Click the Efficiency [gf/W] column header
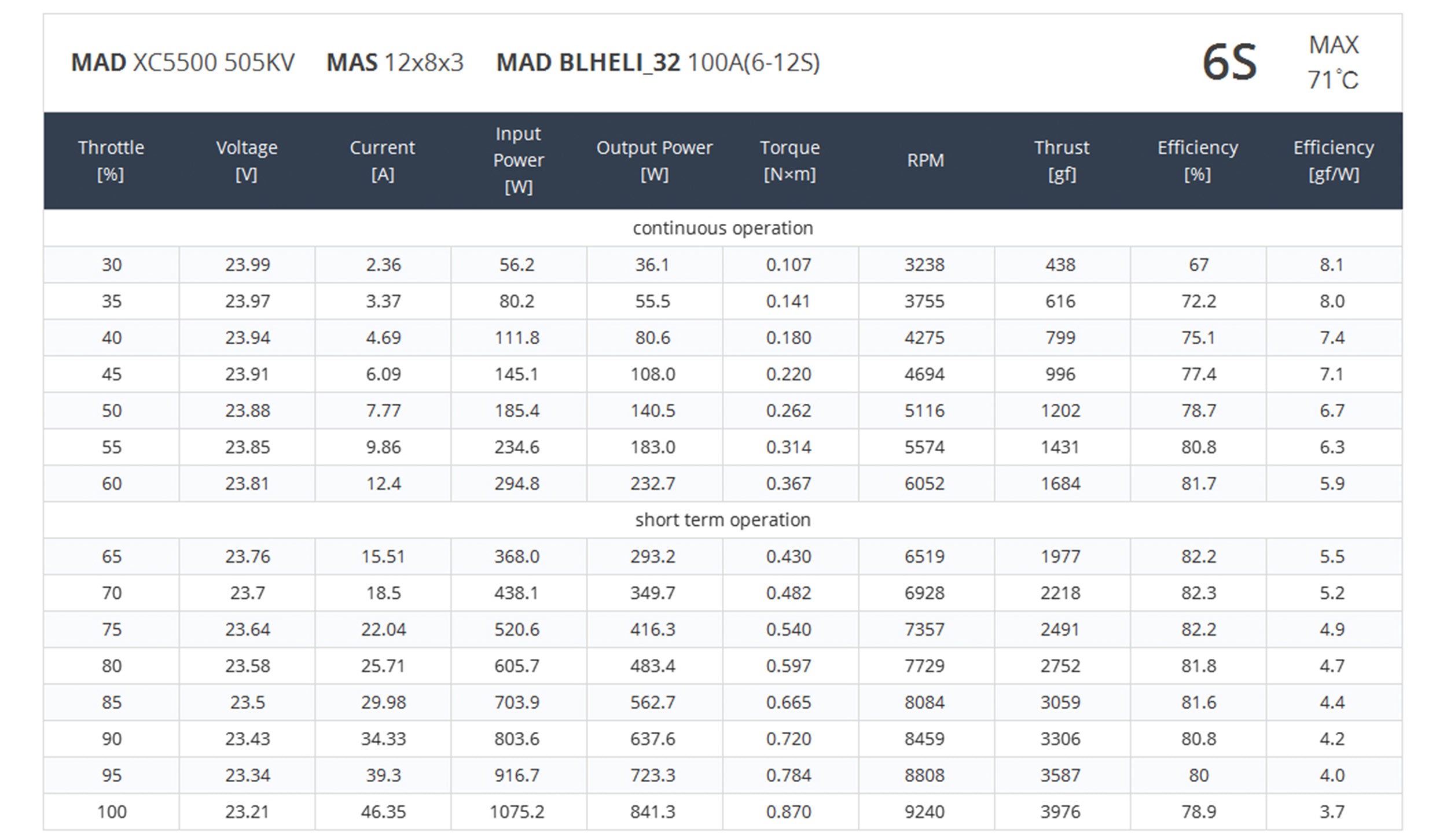 point(1334,160)
